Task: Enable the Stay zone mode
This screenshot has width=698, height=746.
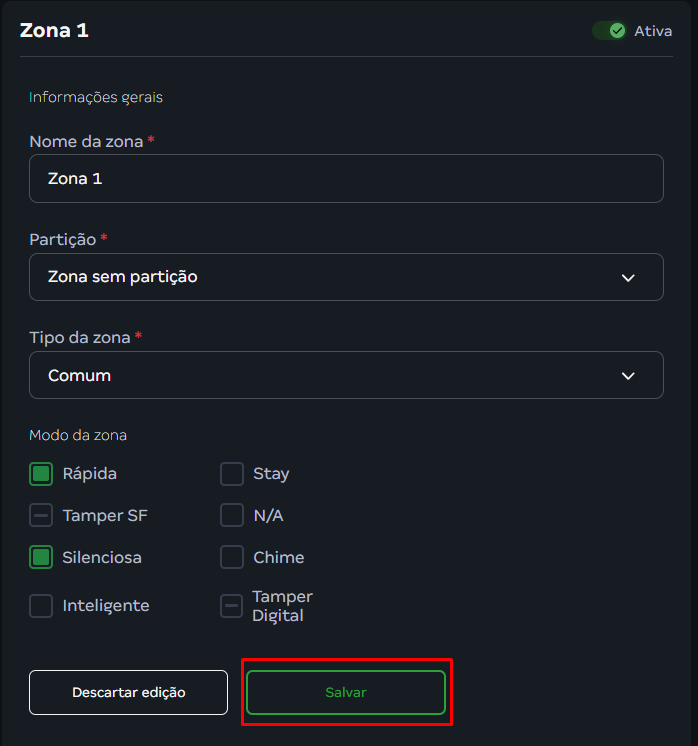Action: tap(232, 474)
